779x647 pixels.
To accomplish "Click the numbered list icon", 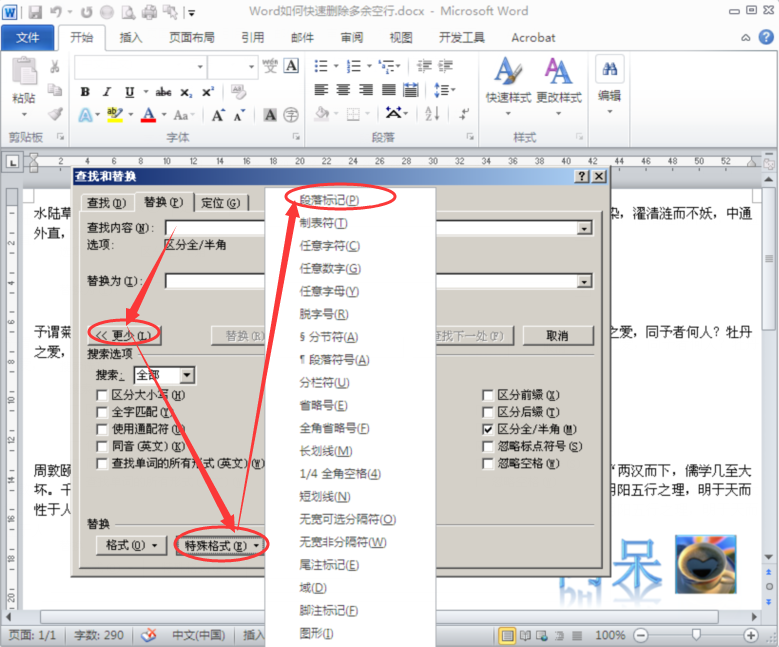I will [x=354, y=66].
